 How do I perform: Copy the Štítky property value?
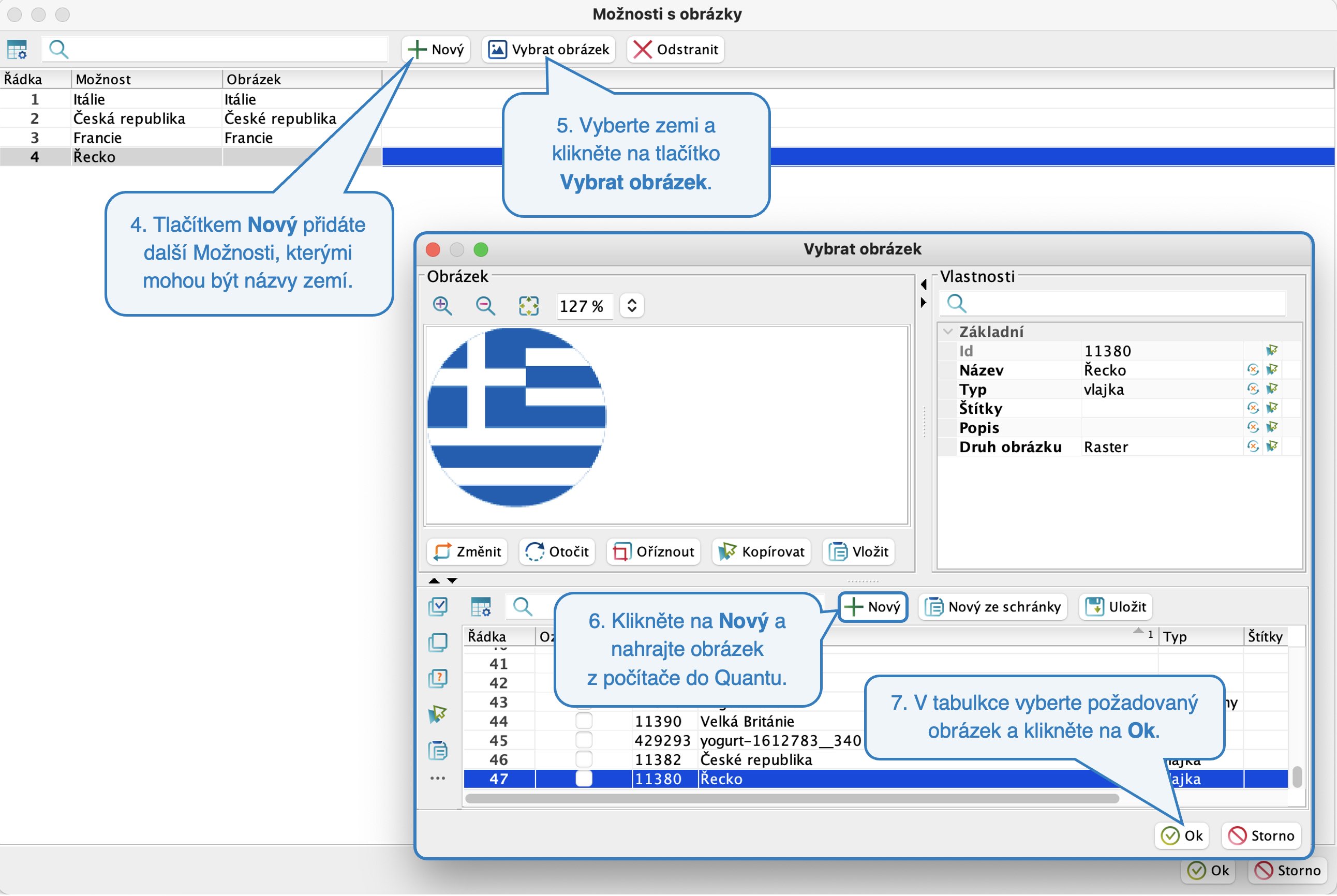pos(1272,409)
